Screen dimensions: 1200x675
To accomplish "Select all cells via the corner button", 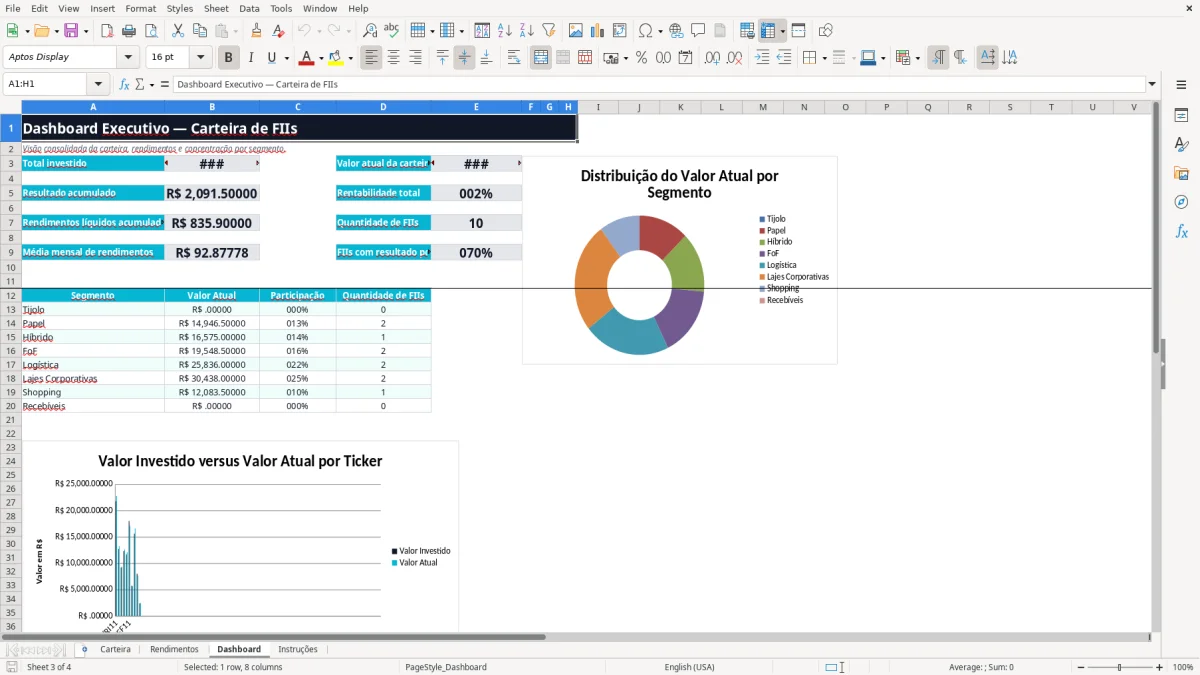I will pyautogui.click(x=11, y=107).
